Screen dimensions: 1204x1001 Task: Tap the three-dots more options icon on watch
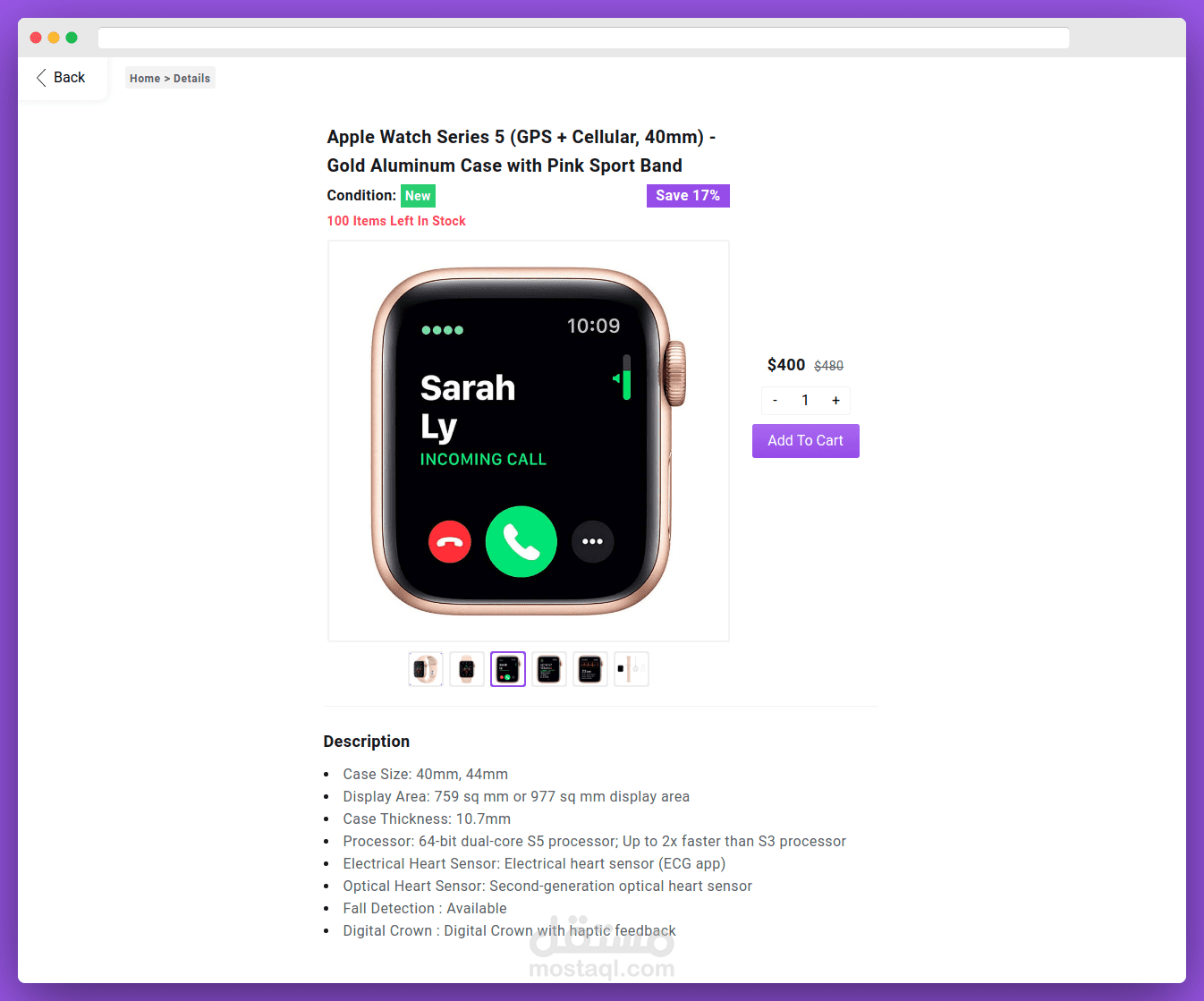point(593,542)
